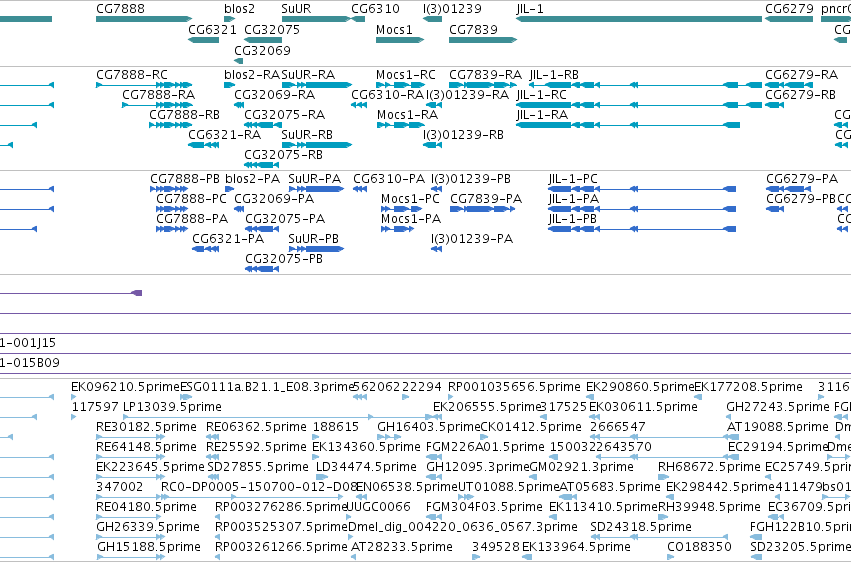This screenshot has height=562, width=851.
Task: Select EST RH68672.5prime
Action: click(663, 477)
